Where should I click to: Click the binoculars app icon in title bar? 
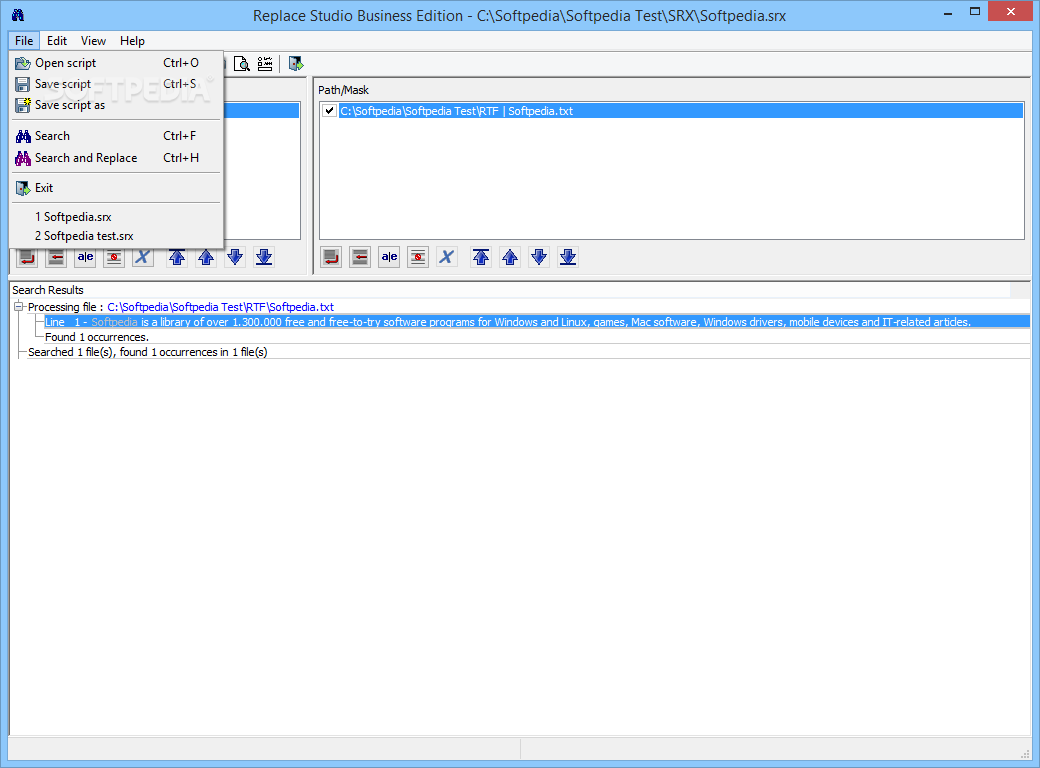click(x=18, y=15)
